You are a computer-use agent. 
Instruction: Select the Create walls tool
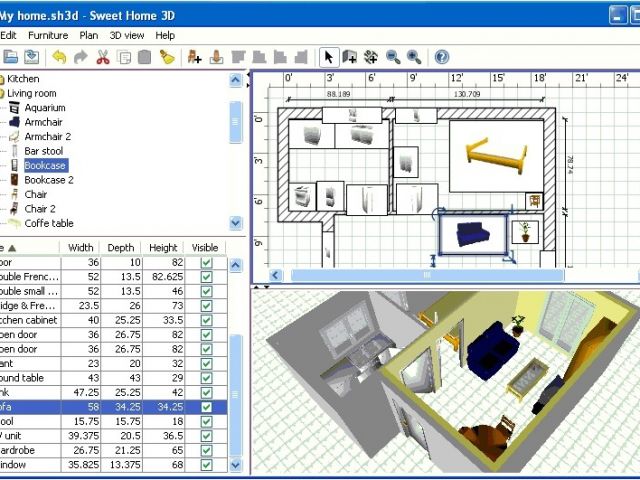click(350, 57)
